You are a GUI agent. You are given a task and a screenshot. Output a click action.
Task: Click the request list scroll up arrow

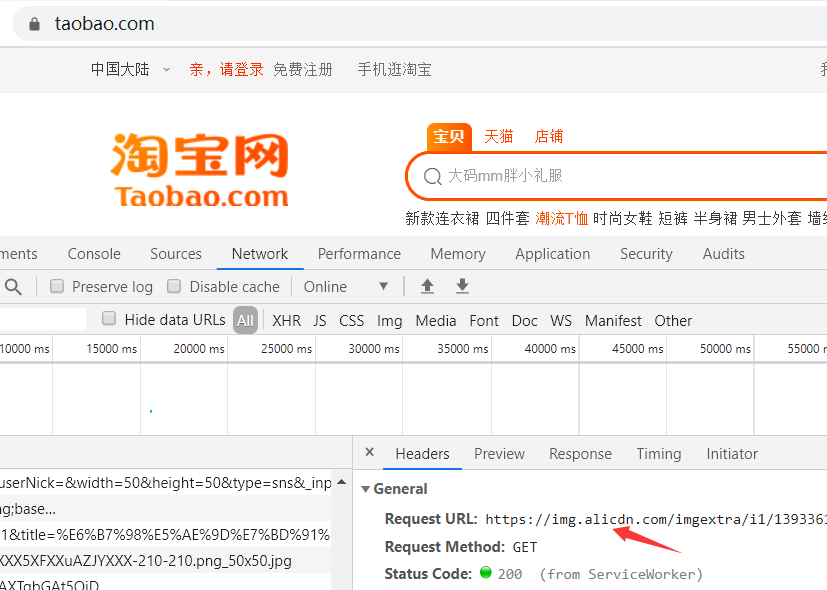pyautogui.click(x=341, y=481)
